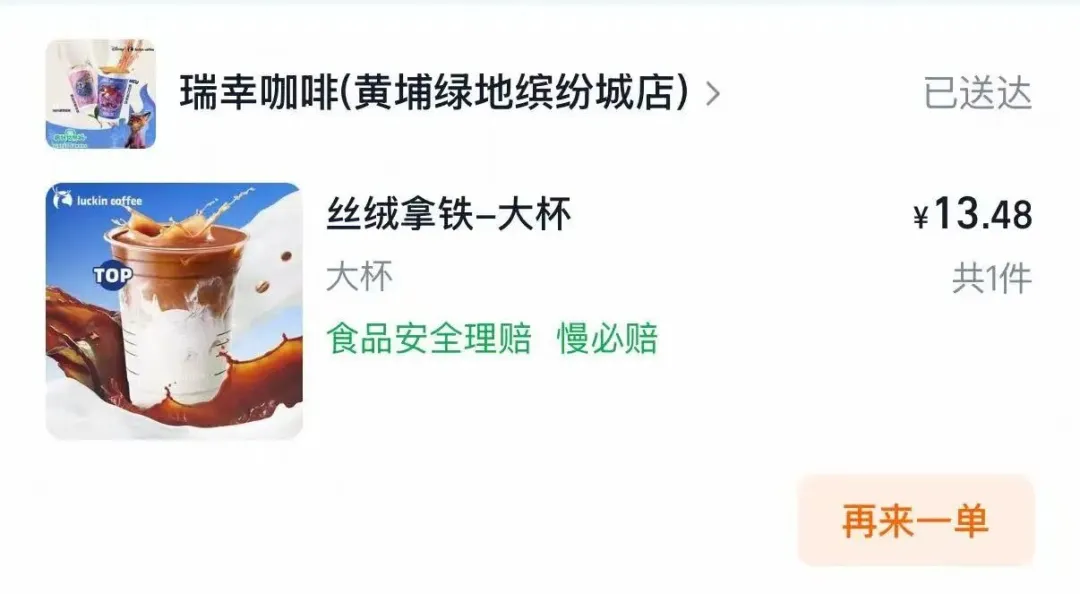Click the gray 大杯 size specification
This screenshot has height=594, width=1080.
pos(360,276)
